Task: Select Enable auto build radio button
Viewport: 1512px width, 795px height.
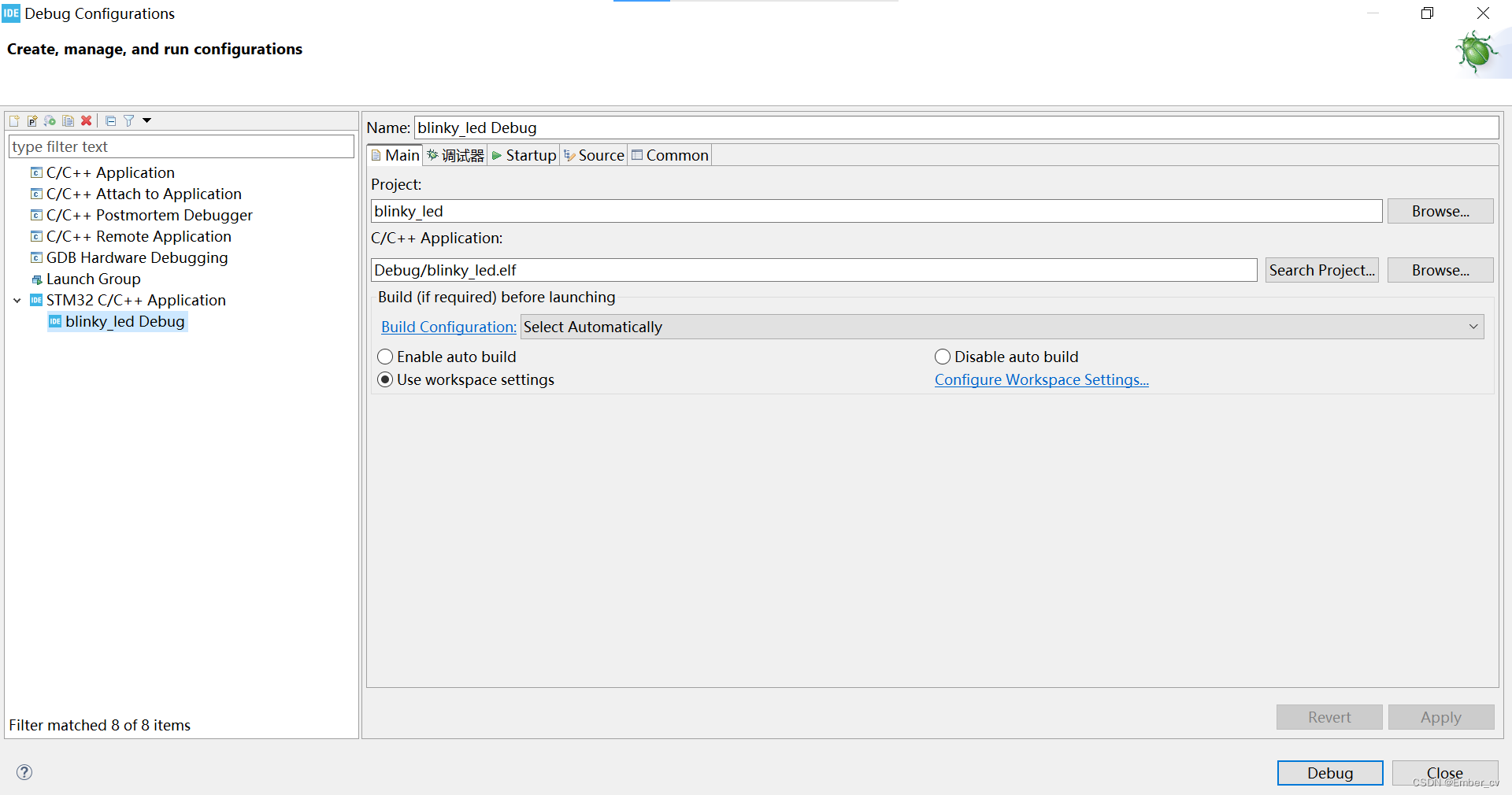Action: coord(385,357)
